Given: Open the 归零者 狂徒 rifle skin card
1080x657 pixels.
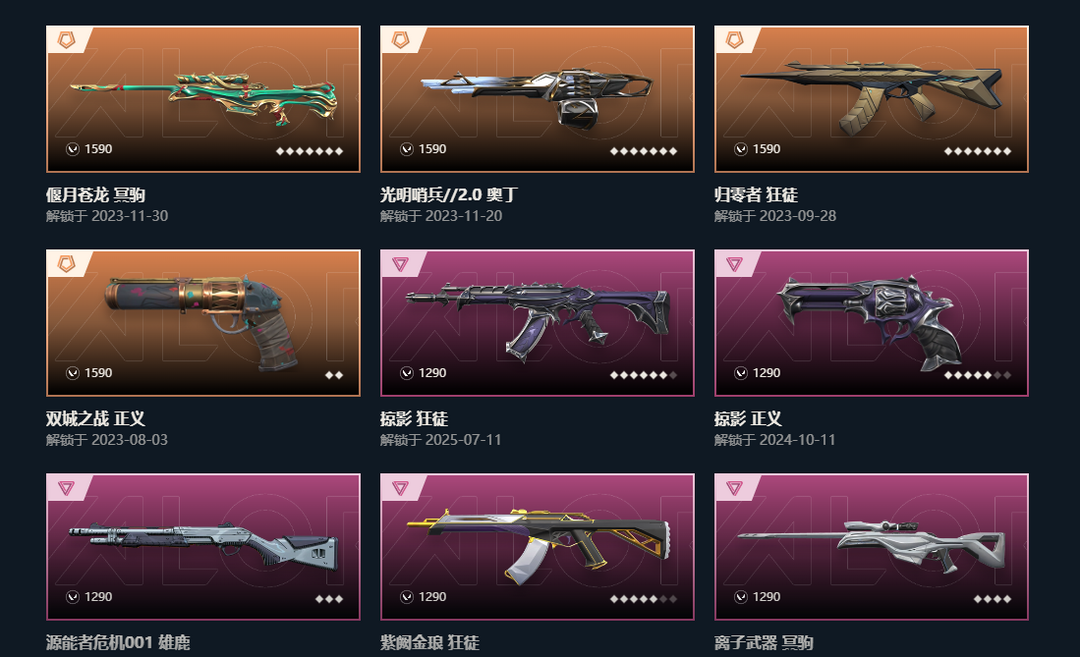Looking at the screenshot, I should 871,98.
